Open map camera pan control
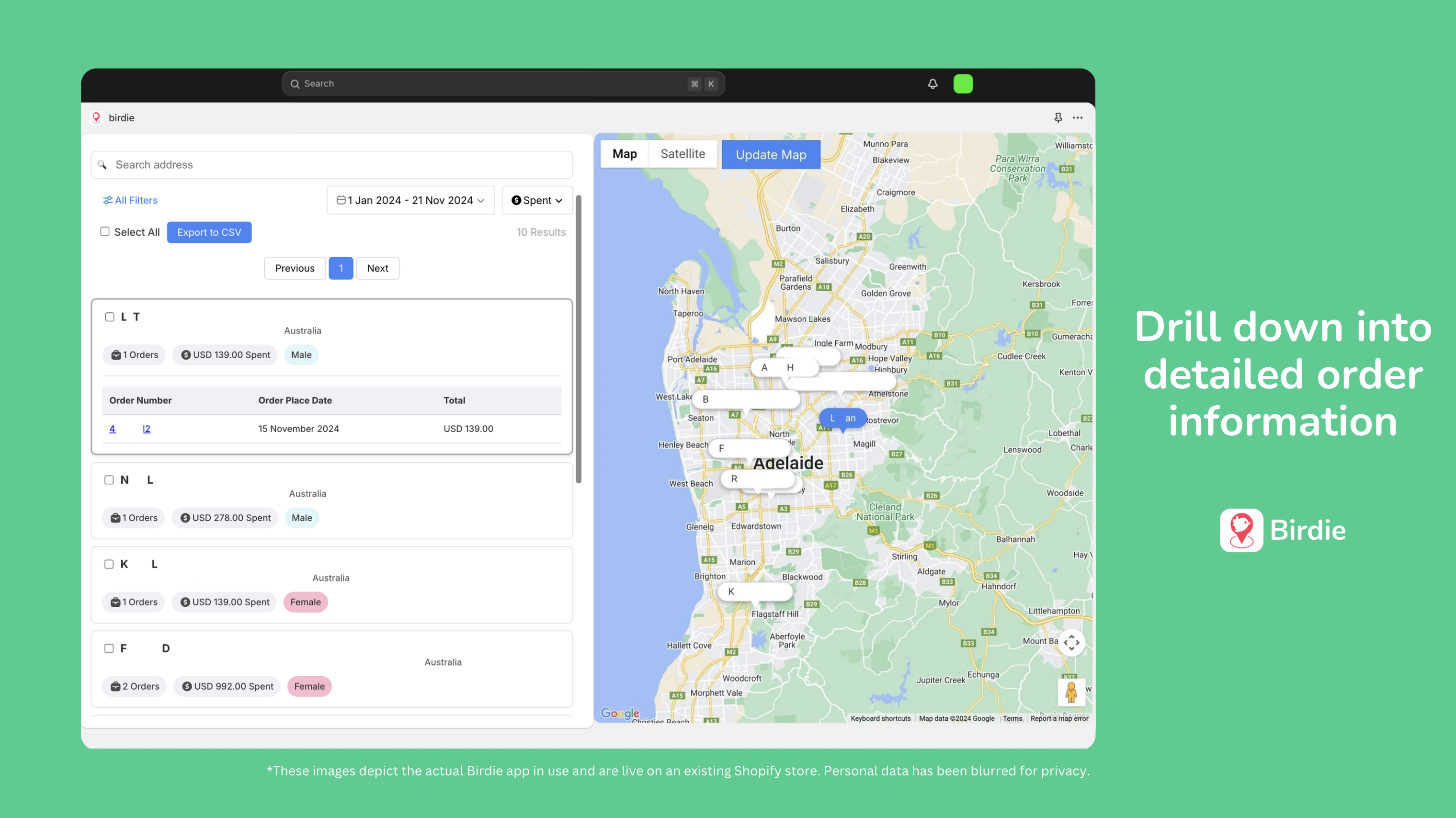Image resolution: width=1456 pixels, height=818 pixels. point(1071,643)
